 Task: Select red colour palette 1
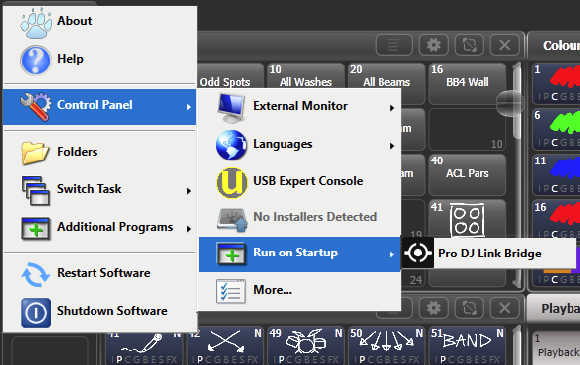[x=556, y=83]
